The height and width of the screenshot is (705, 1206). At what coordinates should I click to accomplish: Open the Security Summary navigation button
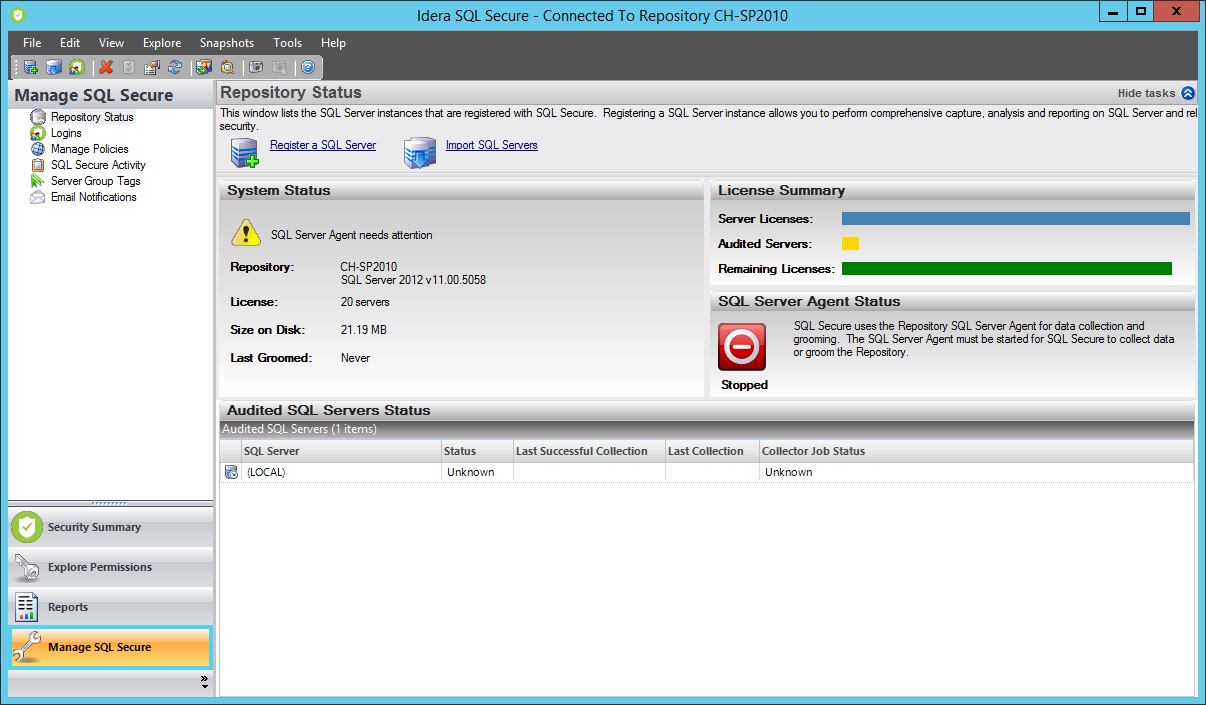[x=111, y=527]
